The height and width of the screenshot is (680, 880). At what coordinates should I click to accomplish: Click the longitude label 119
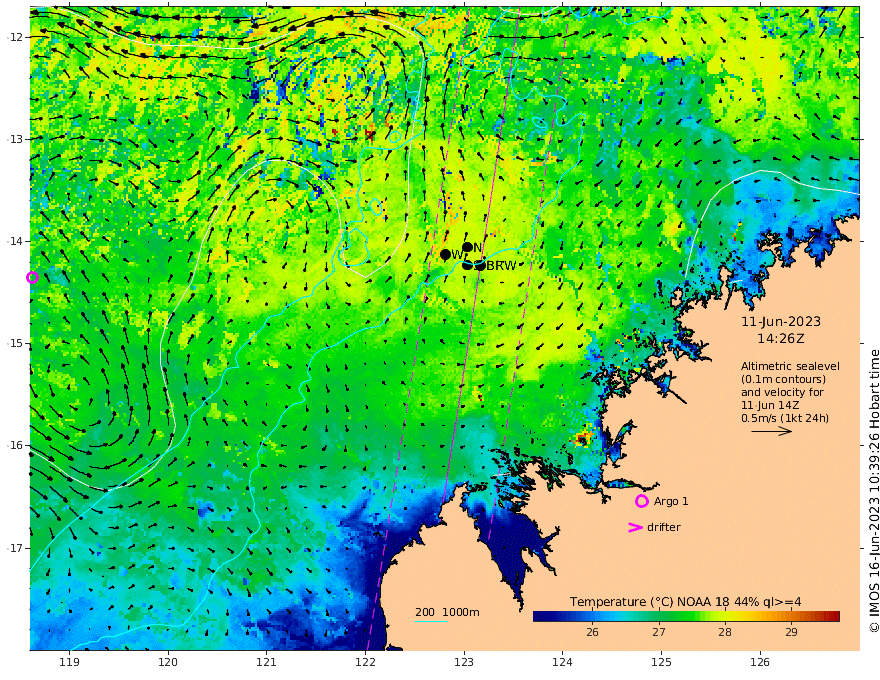69,662
